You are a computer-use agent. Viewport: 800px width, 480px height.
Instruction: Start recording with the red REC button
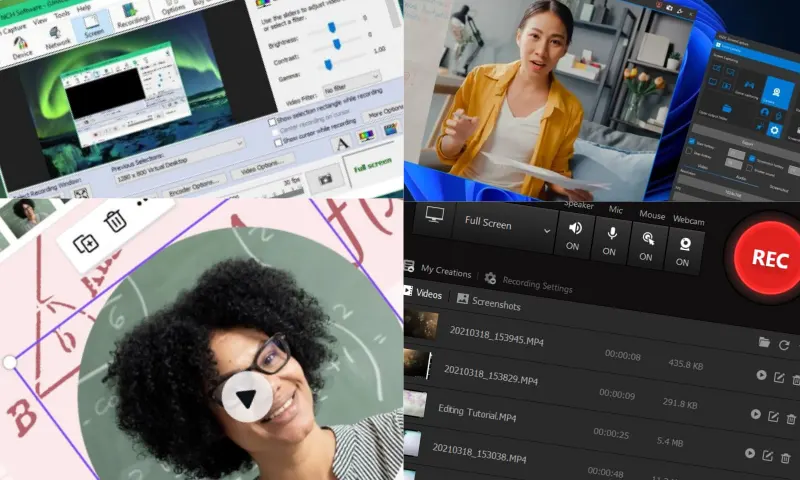[x=768, y=258]
